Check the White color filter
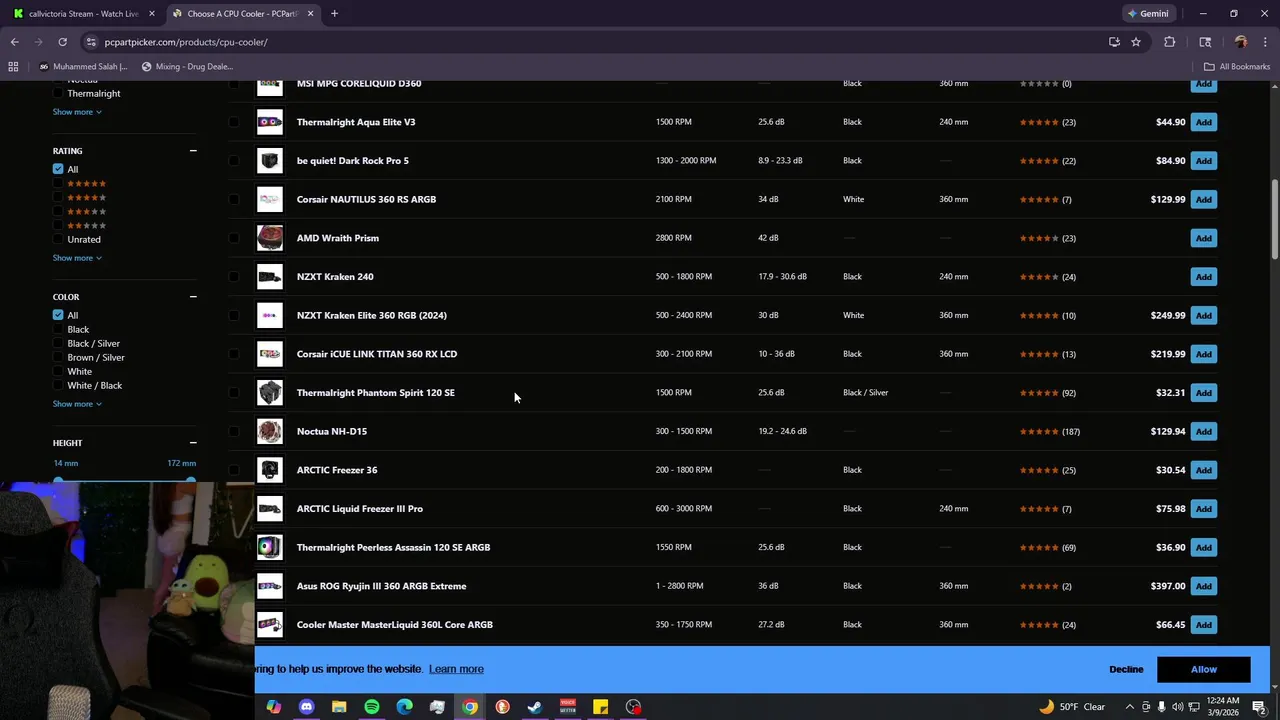This screenshot has height=720, width=1280. pyautogui.click(x=58, y=372)
